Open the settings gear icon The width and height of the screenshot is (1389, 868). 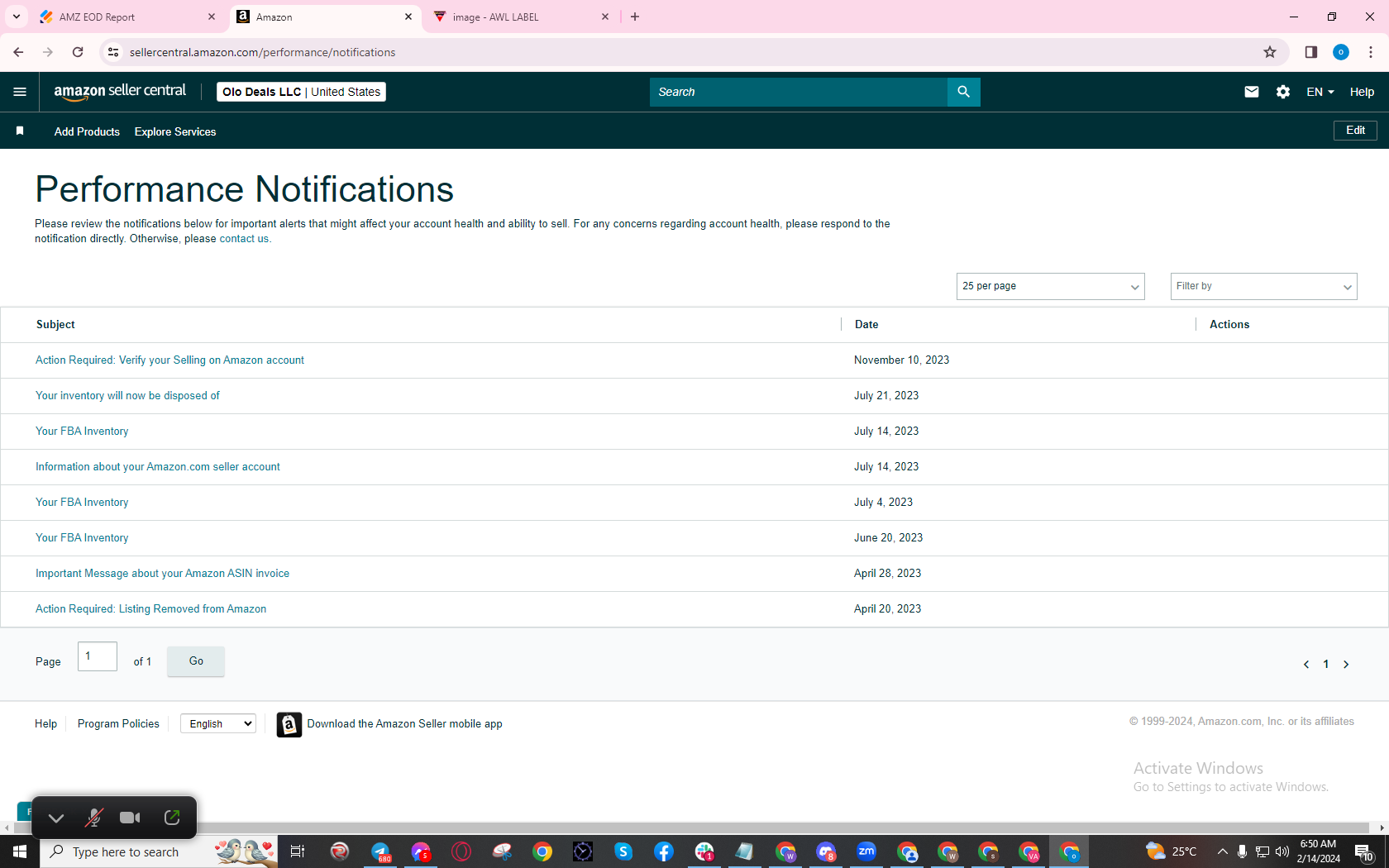click(x=1283, y=92)
